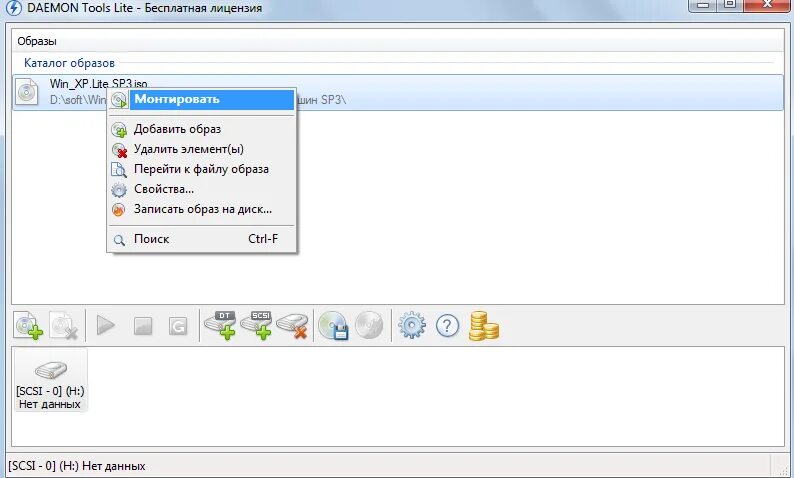The height and width of the screenshot is (478, 794).
Task: Select Добавить образ menu entry
Action: tap(202, 129)
